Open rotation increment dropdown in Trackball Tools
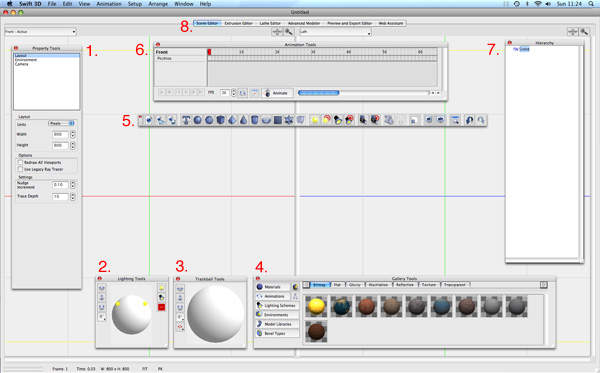This screenshot has width=600, height=373. [180, 318]
